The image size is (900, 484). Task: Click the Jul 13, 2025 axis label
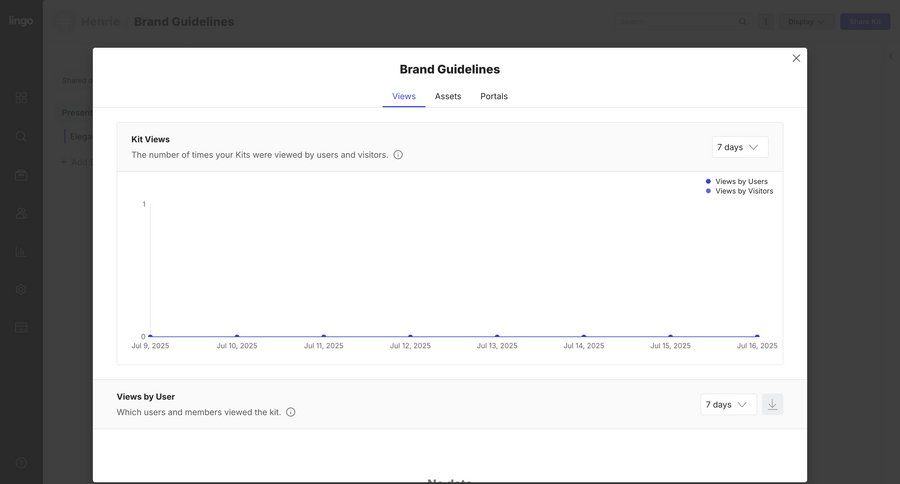497,346
